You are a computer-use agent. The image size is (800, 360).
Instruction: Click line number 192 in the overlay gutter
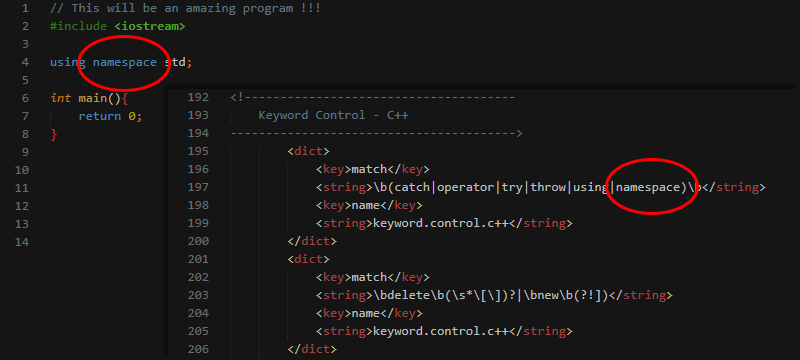[198, 97]
